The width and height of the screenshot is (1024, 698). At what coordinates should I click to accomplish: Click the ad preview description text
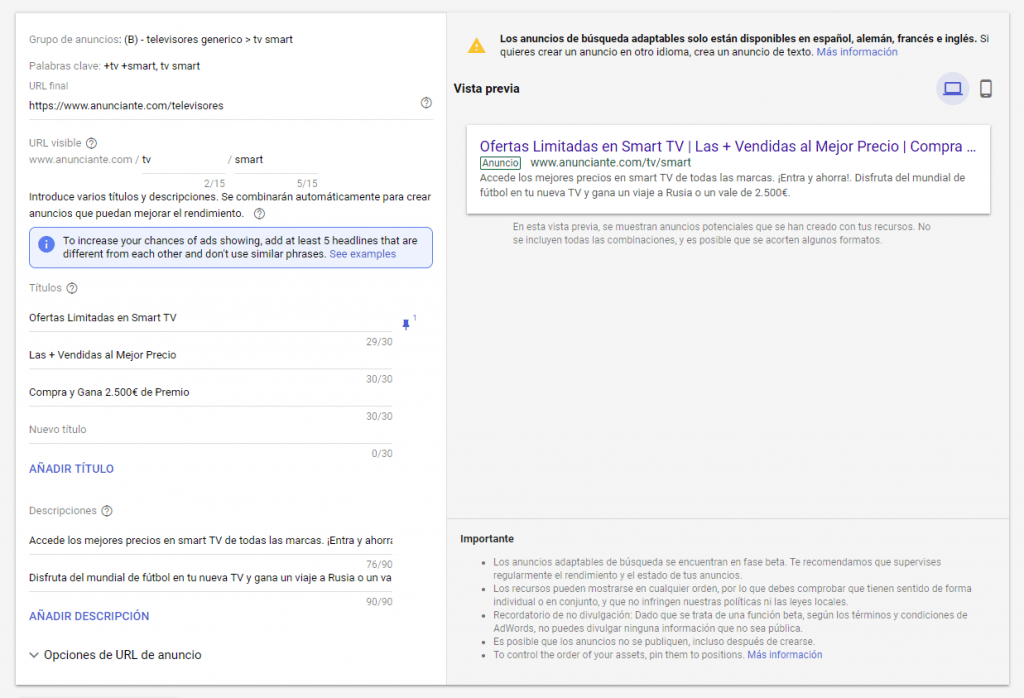[x=722, y=185]
